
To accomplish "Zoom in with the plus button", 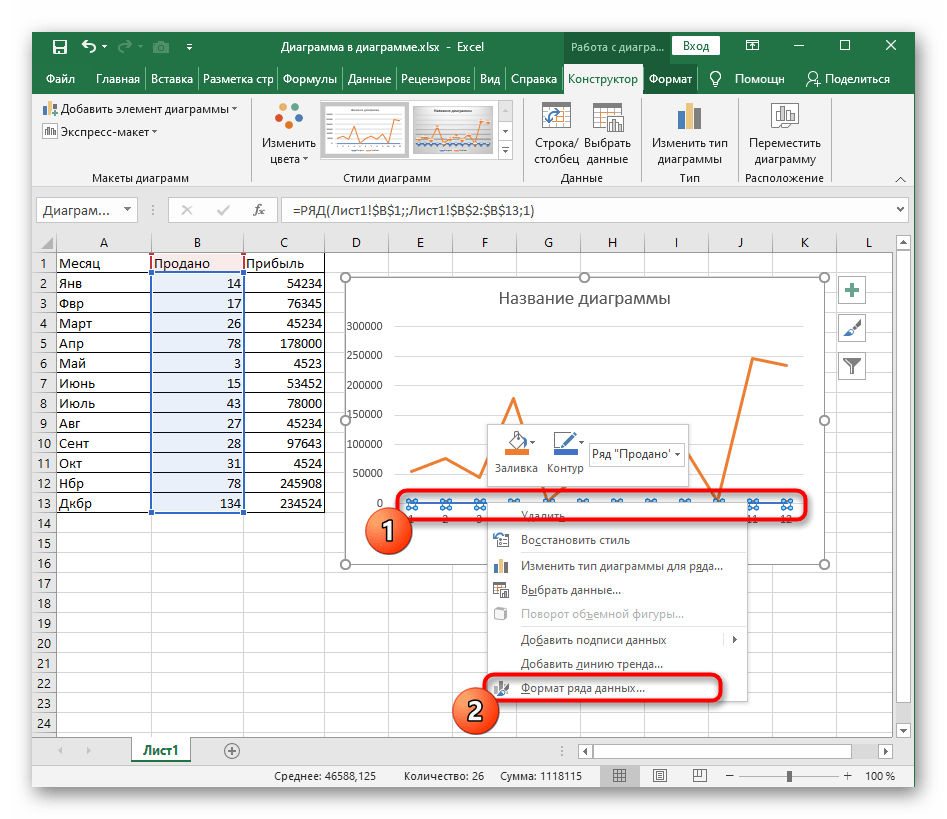I will tap(848, 776).
